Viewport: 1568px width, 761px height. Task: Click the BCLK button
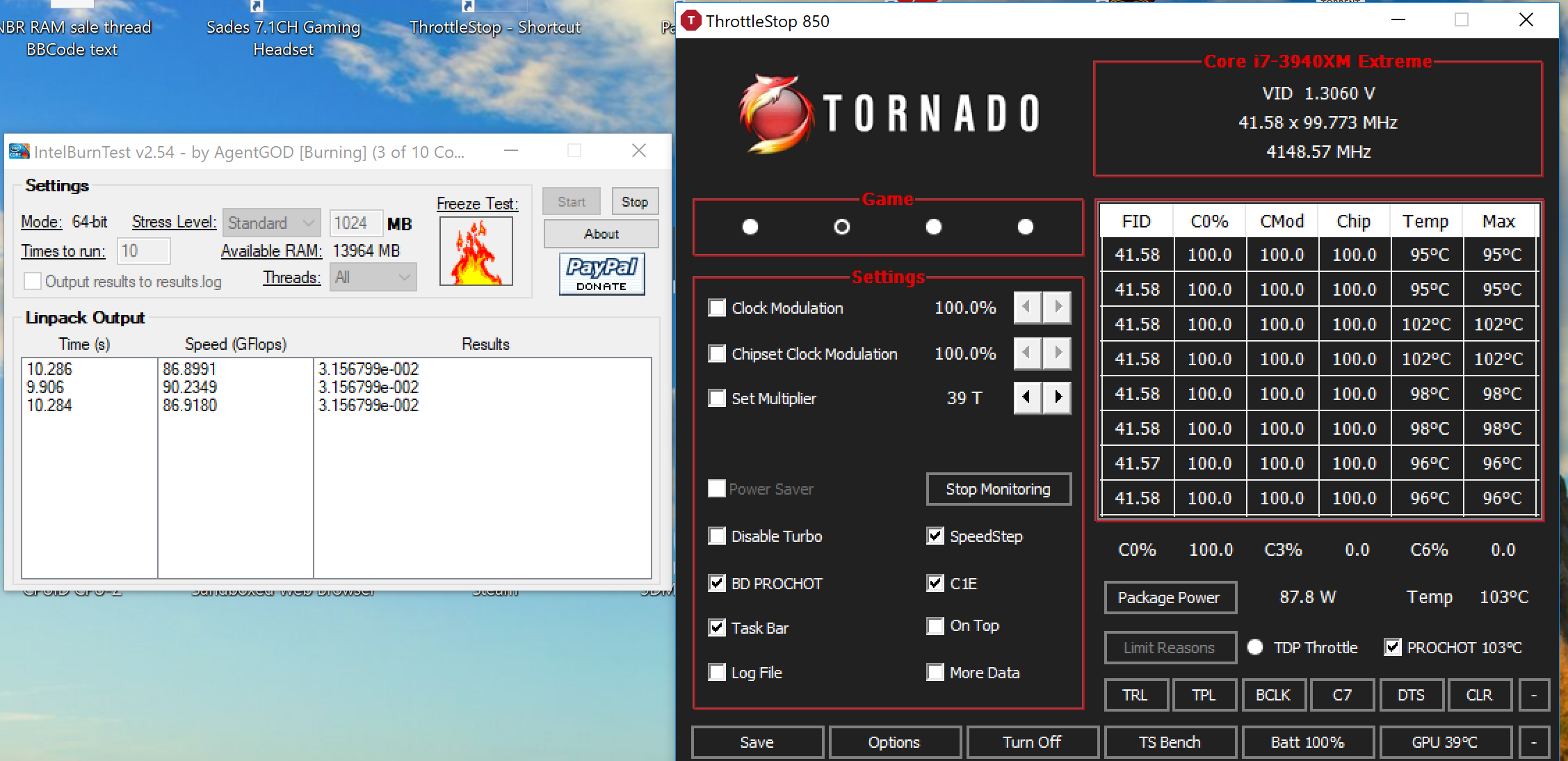click(x=1273, y=695)
